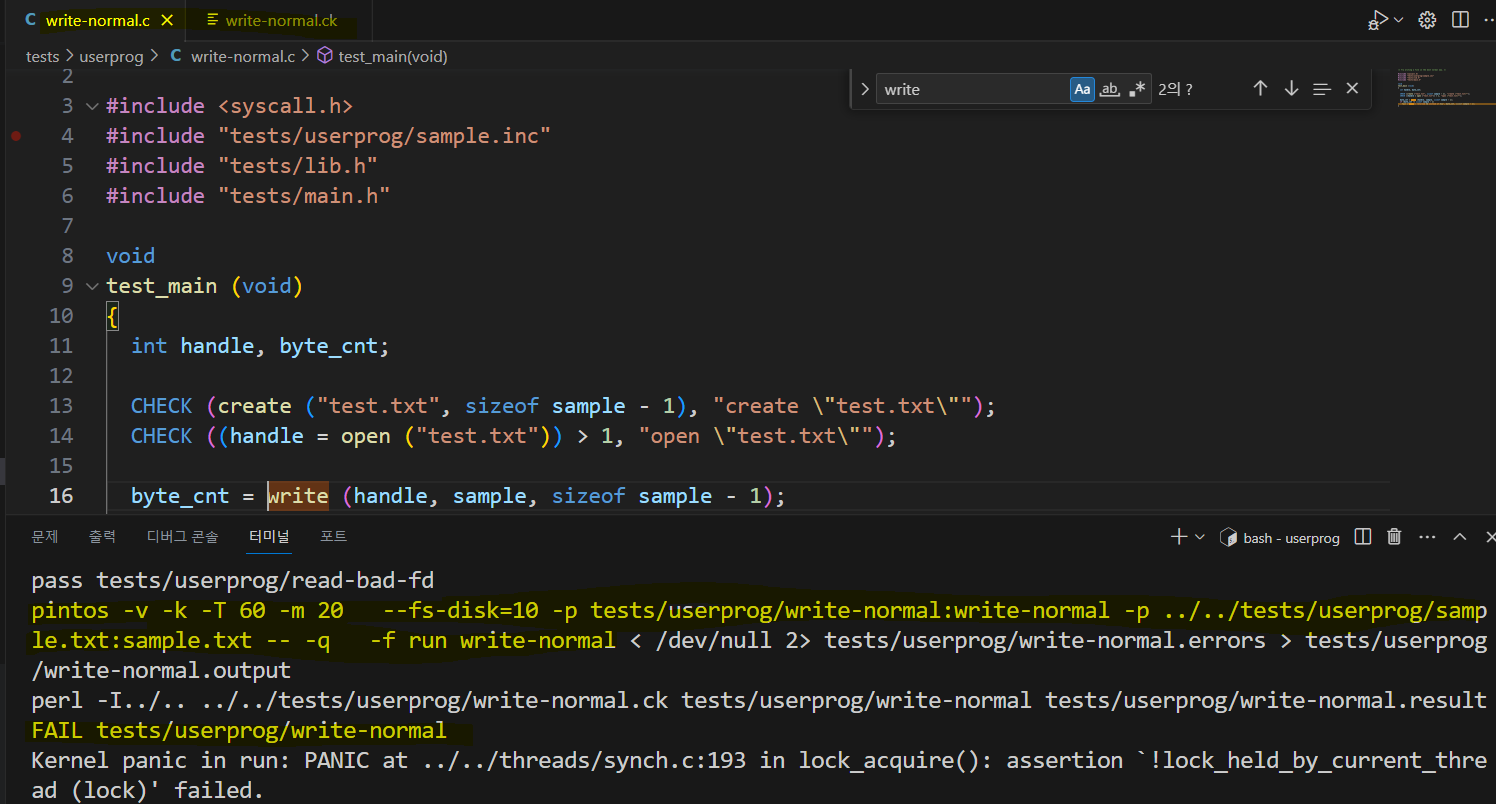Select userprog in the breadcrumb path
The image size is (1496, 804).
[x=112, y=56]
